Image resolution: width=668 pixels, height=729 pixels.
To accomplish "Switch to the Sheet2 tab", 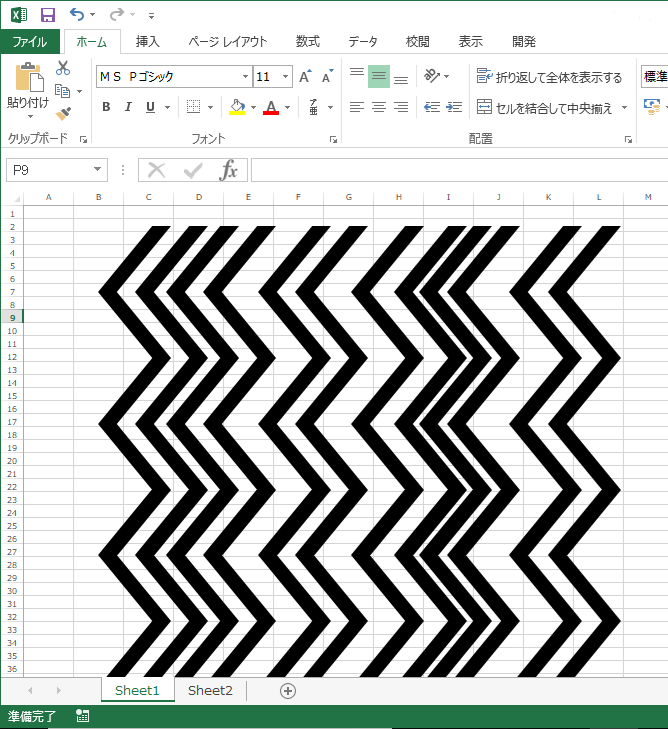I will (210, 691).
